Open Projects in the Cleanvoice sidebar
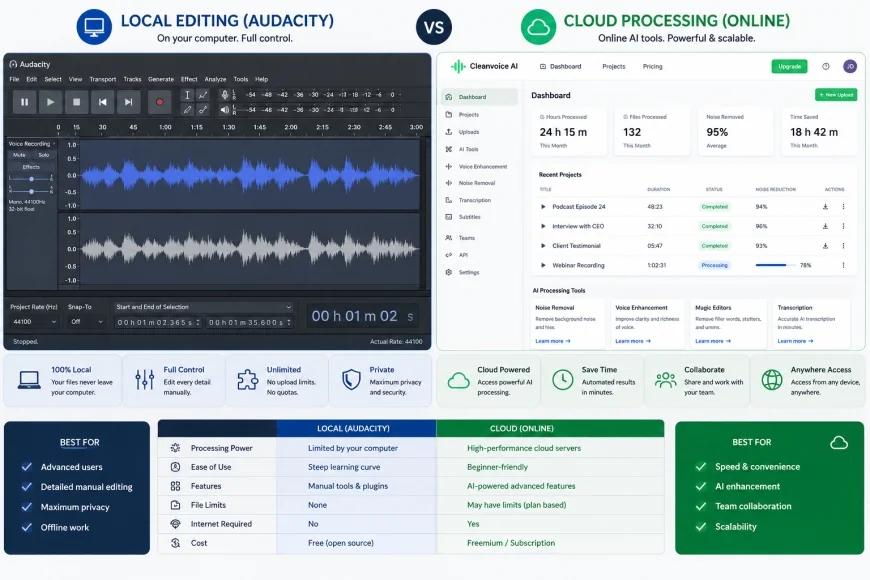This screenshot has width=870, height=580. click(480, 114)
